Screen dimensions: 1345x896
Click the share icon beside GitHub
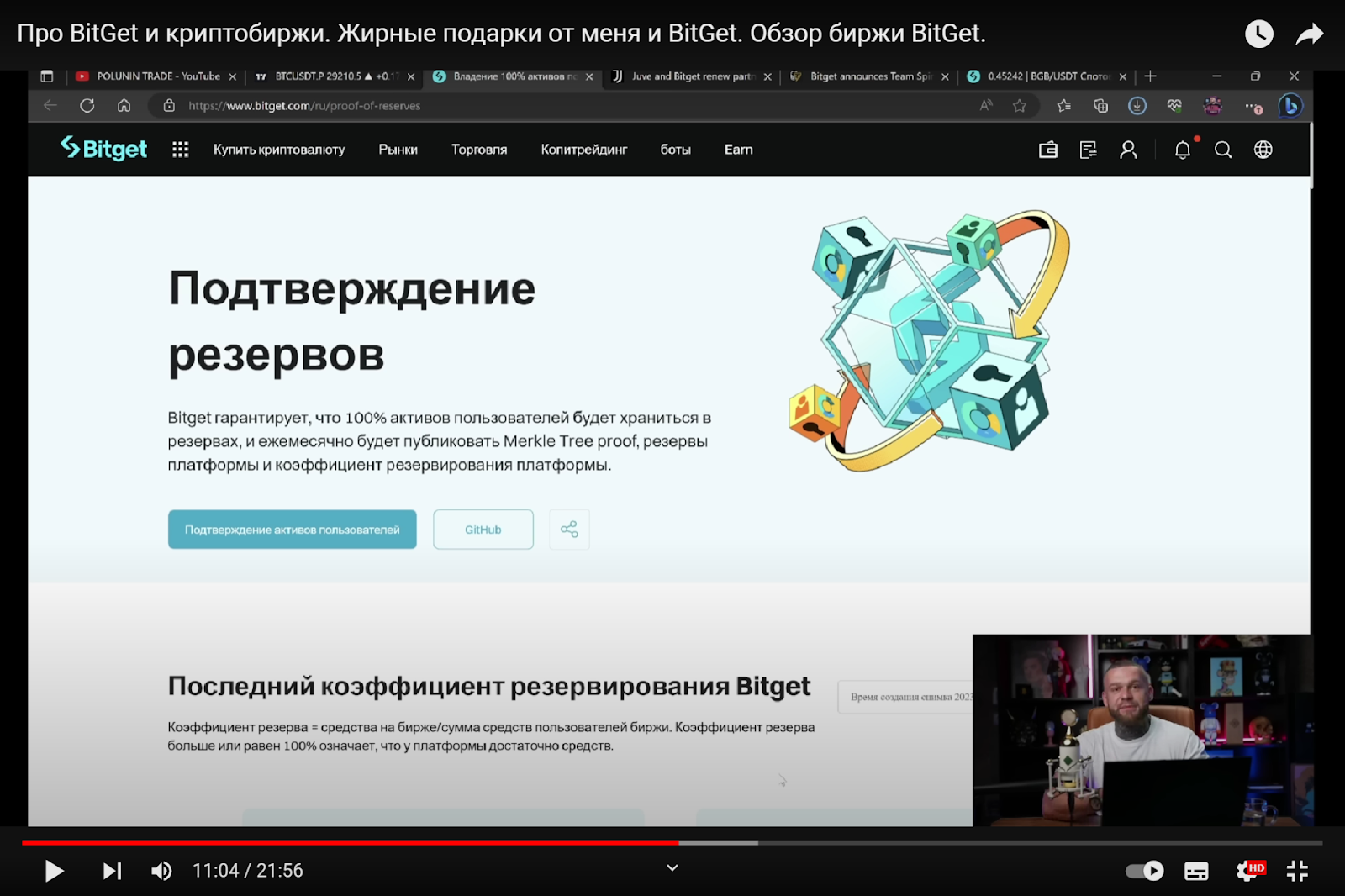point(569,530)
